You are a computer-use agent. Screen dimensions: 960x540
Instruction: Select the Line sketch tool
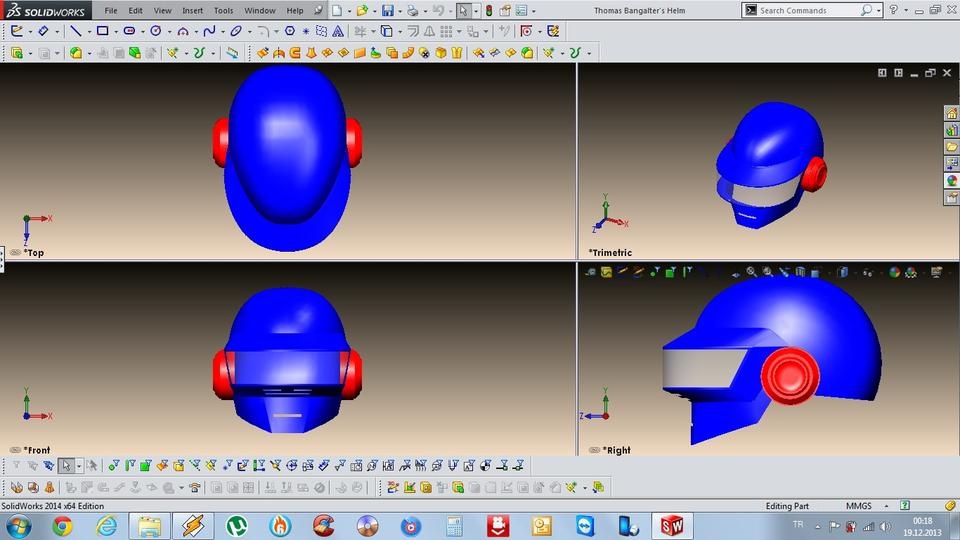point(76,31)
